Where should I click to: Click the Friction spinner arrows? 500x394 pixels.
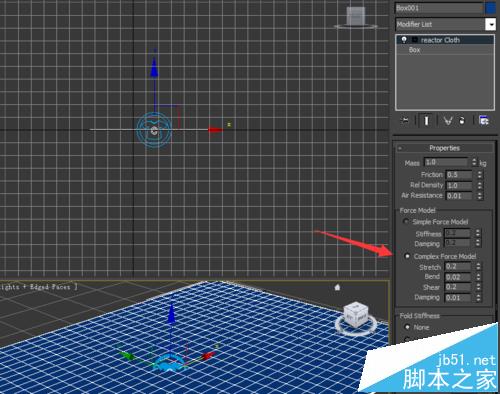pyautogui.click(x=480, y=175)
